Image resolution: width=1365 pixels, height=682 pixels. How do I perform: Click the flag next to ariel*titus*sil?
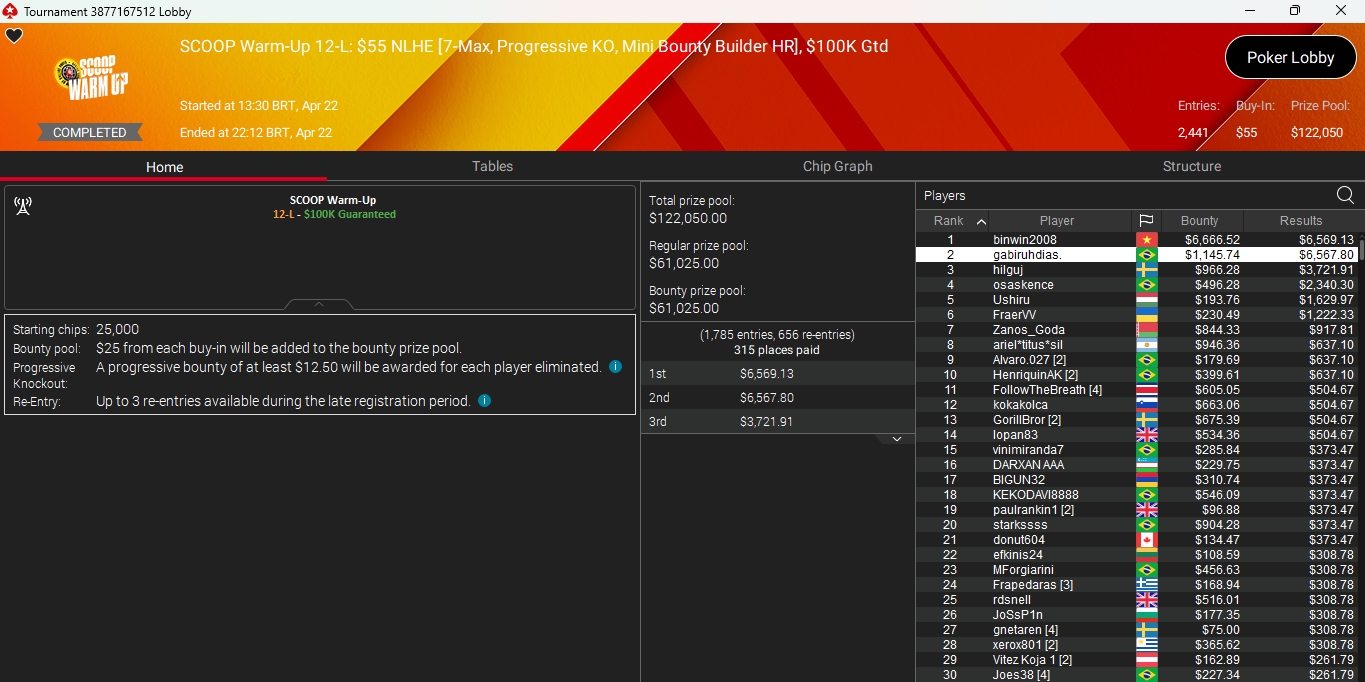(1146, 345)
